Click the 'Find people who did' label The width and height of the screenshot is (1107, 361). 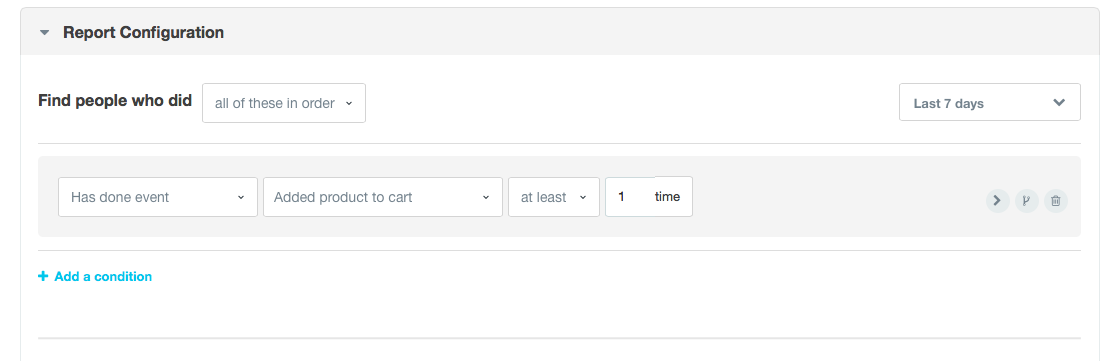pos(115,100)
